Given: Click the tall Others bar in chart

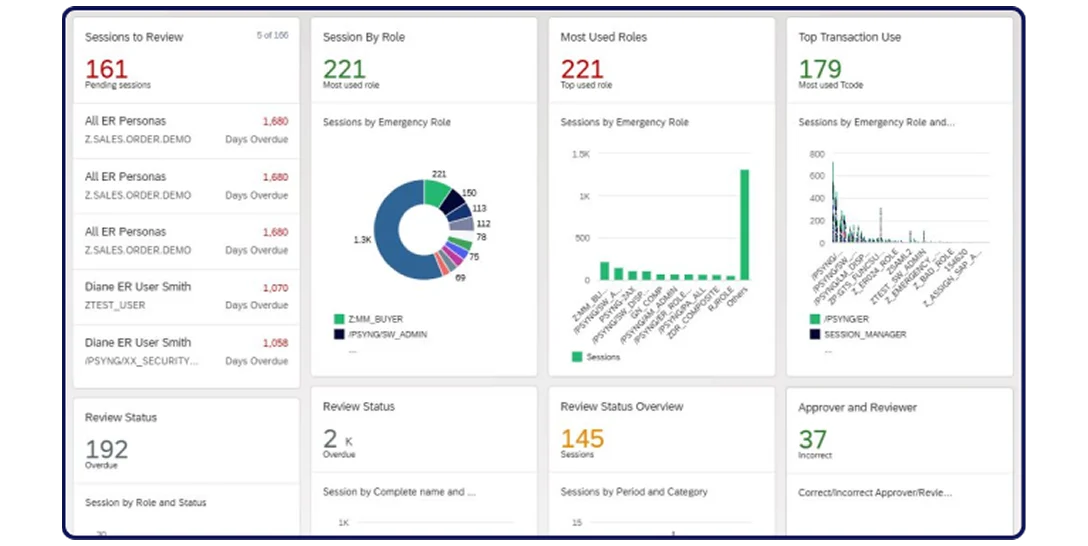Looking at the screenshot, I should (744, 225).
